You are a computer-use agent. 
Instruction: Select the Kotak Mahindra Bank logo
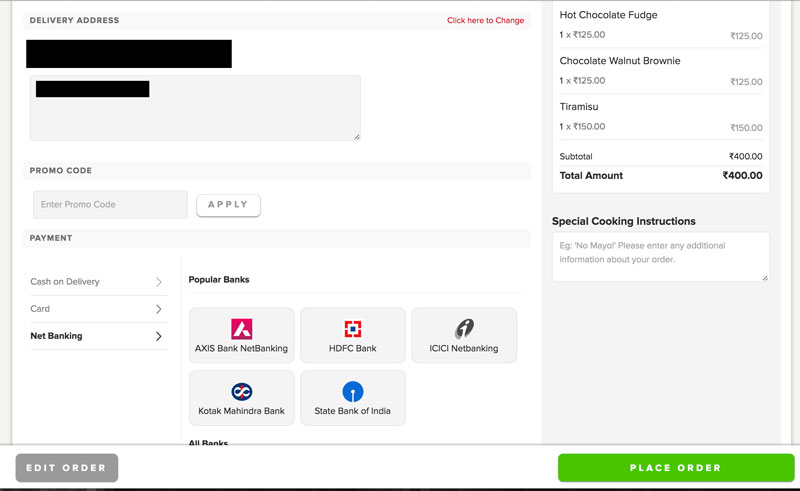click(x=241, y=391)
